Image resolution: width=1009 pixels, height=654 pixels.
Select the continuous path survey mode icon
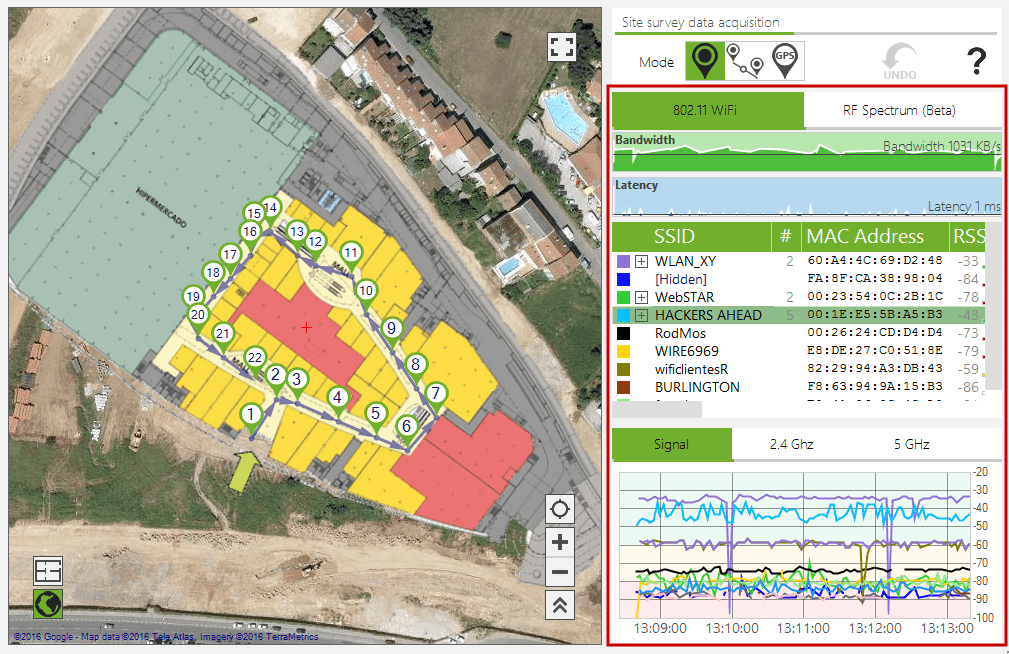click(744, 61)
